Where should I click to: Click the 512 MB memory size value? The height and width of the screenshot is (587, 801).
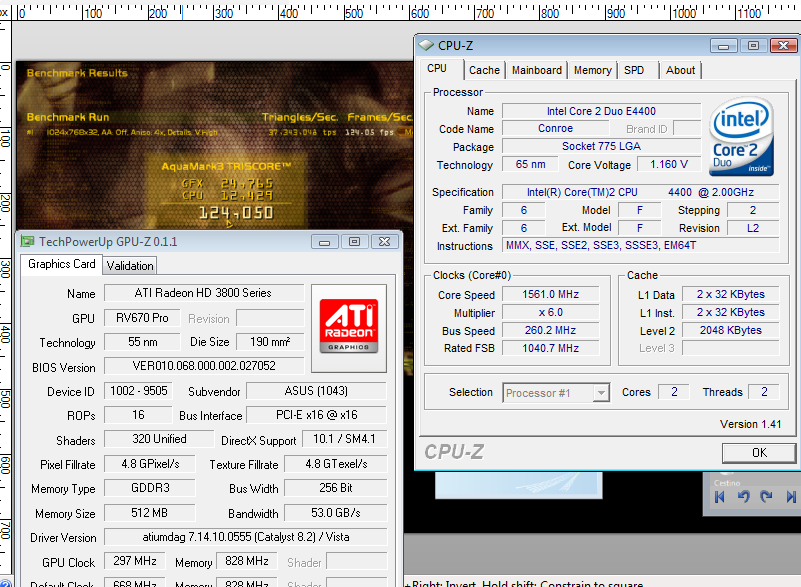[x=150, y=513]
